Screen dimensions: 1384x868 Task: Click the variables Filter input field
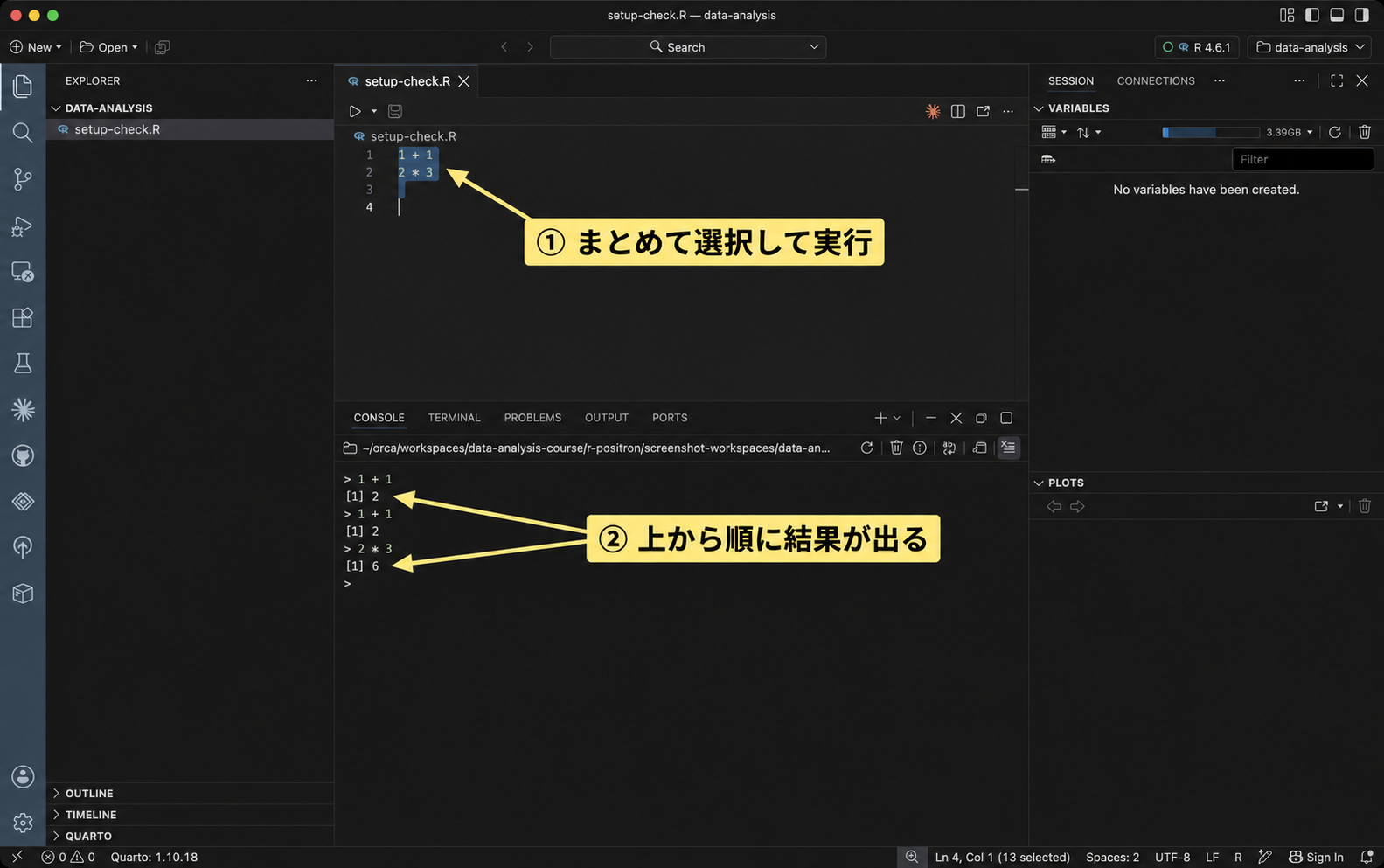1303,159
